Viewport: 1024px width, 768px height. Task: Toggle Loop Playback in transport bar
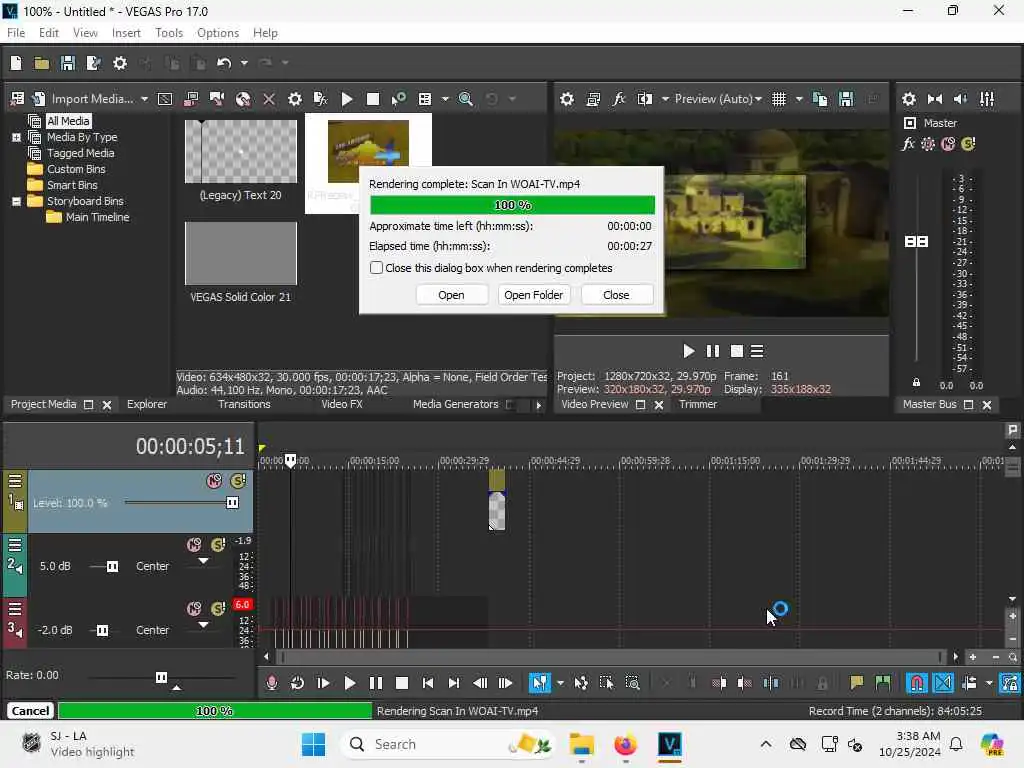(297, 683)
